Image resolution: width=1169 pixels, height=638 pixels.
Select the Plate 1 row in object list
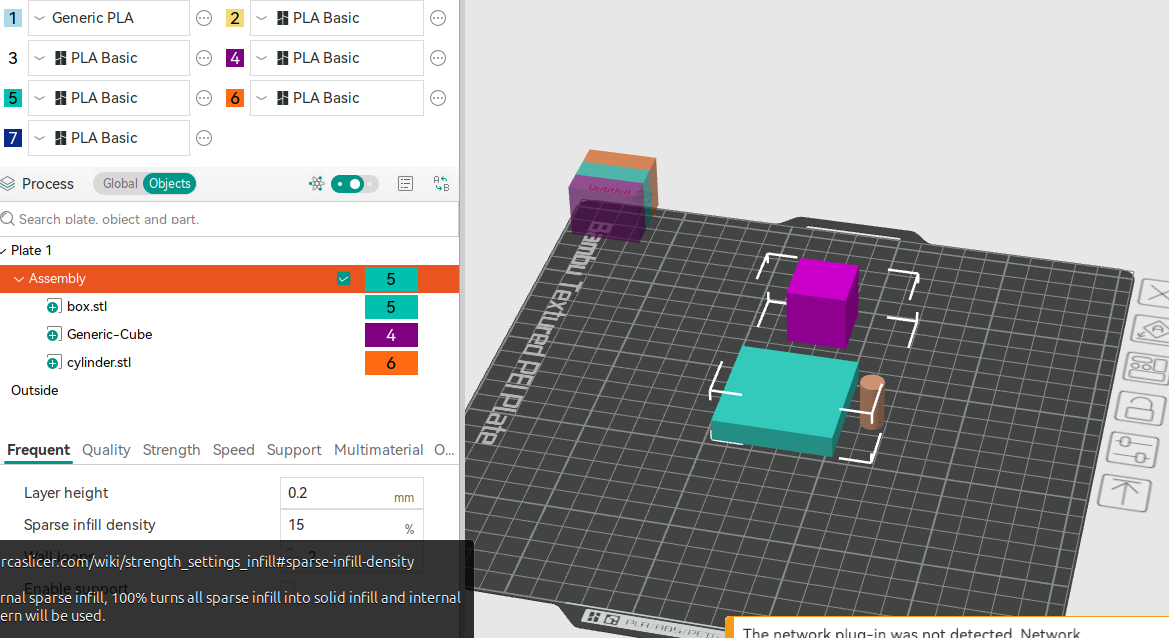230,250
